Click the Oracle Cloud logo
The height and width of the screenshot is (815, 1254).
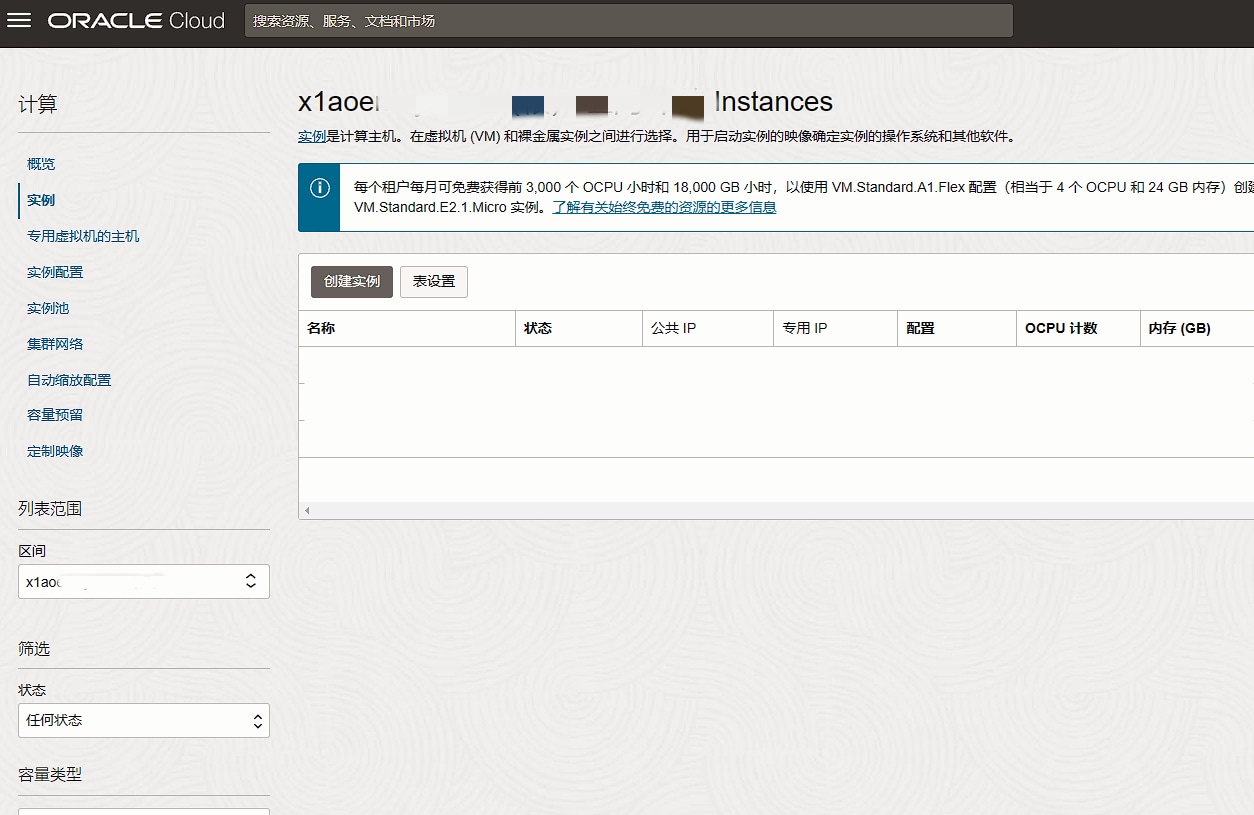click(x=136, y=21)
